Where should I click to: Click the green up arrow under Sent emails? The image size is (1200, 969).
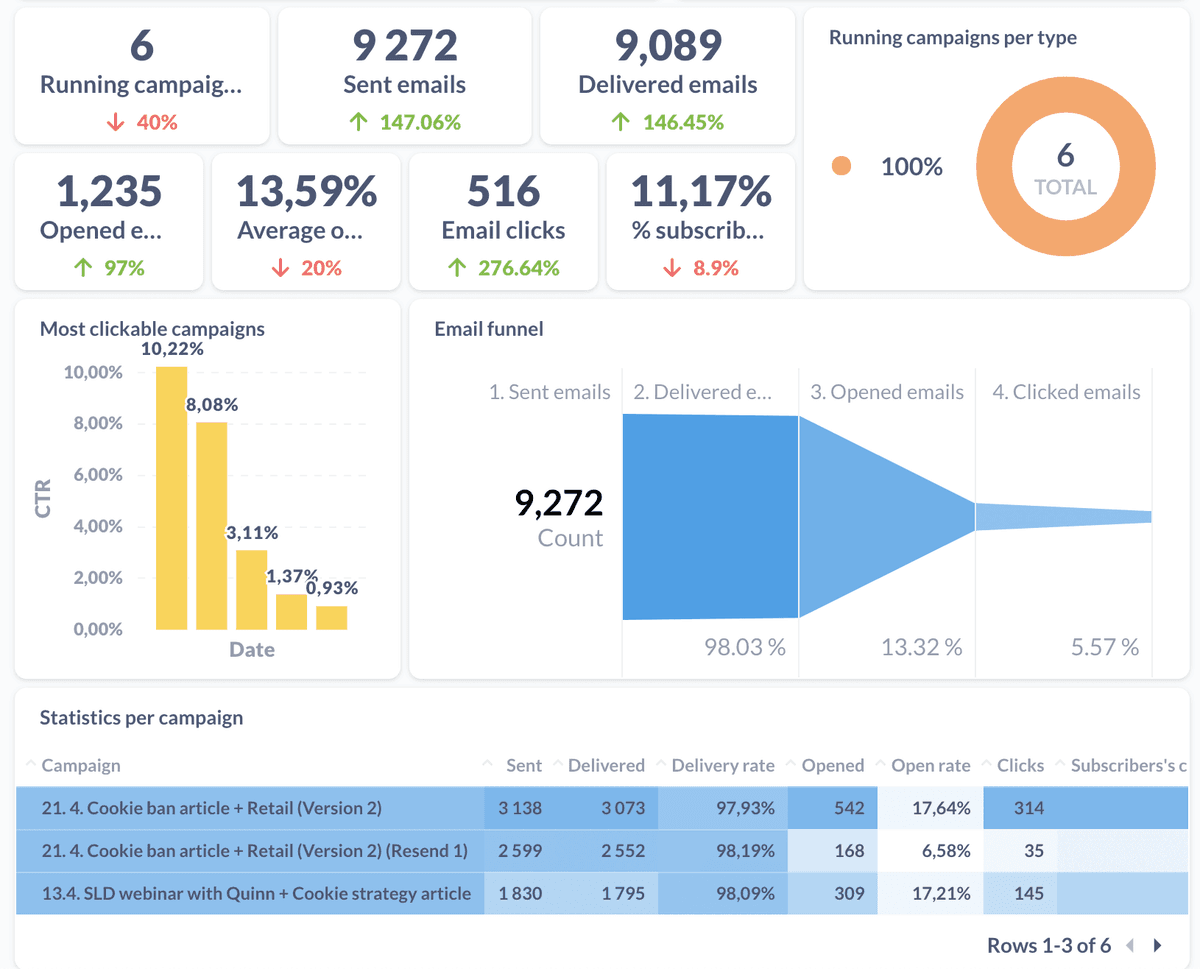tap(358, 123)
